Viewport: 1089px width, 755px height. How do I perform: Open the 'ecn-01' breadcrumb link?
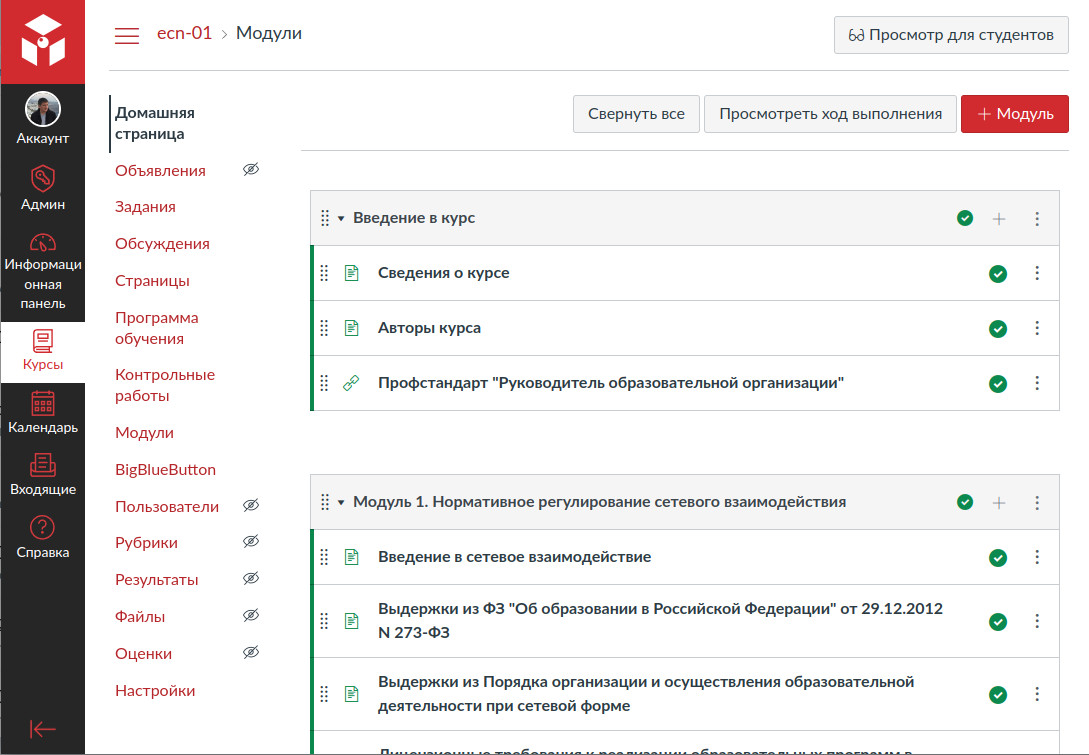(x=184, y=34)
